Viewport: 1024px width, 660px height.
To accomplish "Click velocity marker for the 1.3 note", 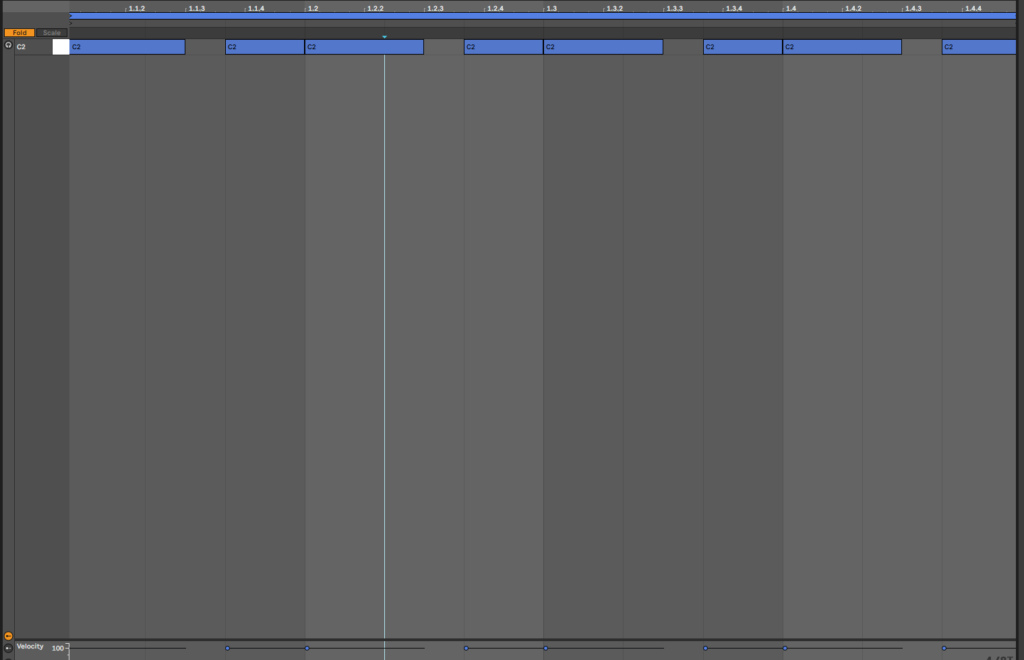I will coord(546,648).
